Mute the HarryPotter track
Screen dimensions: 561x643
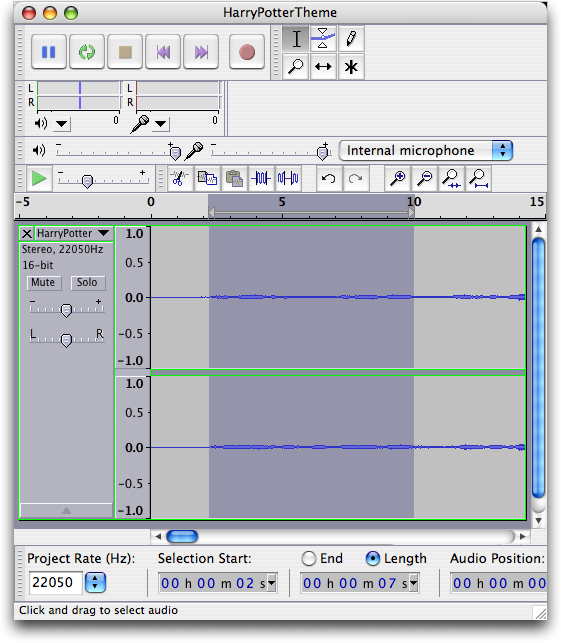click(x=43, y=283)
